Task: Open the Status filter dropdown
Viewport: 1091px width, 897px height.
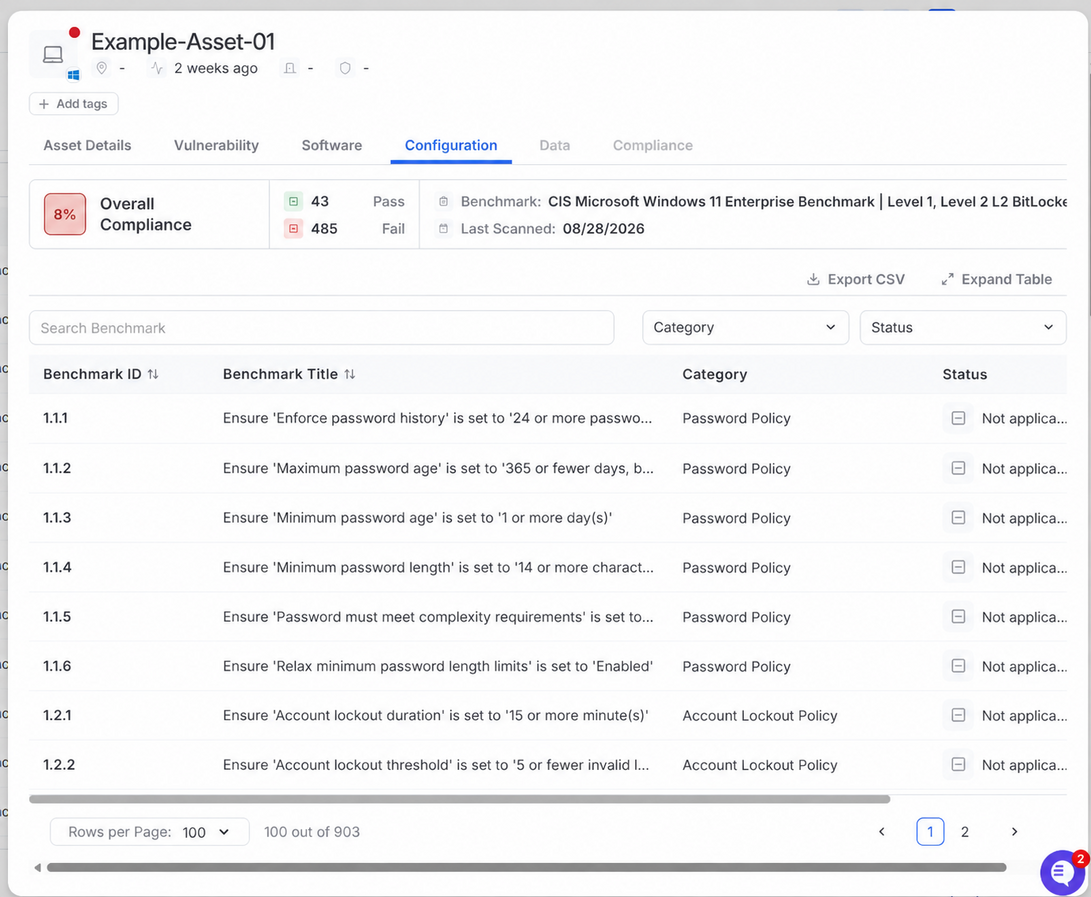Action: 963,328
